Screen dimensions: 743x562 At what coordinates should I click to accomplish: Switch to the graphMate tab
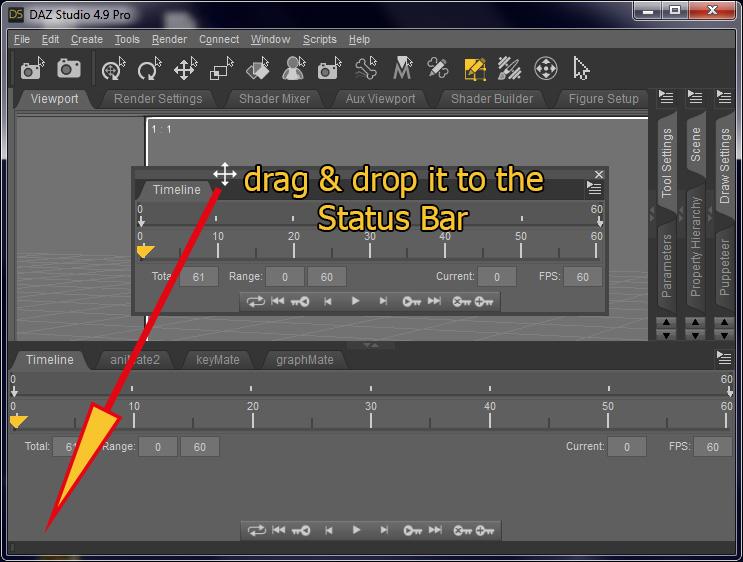(x=305, y=360)
